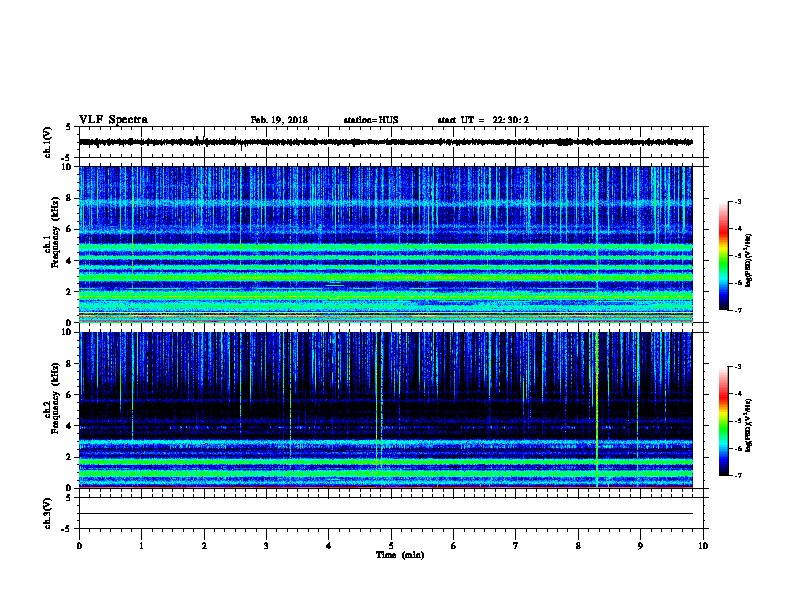The height and width of the screenshot is (612, 792).
Task: Click inside the ch.2 spectrogram panel
Action: coord(386,410)
